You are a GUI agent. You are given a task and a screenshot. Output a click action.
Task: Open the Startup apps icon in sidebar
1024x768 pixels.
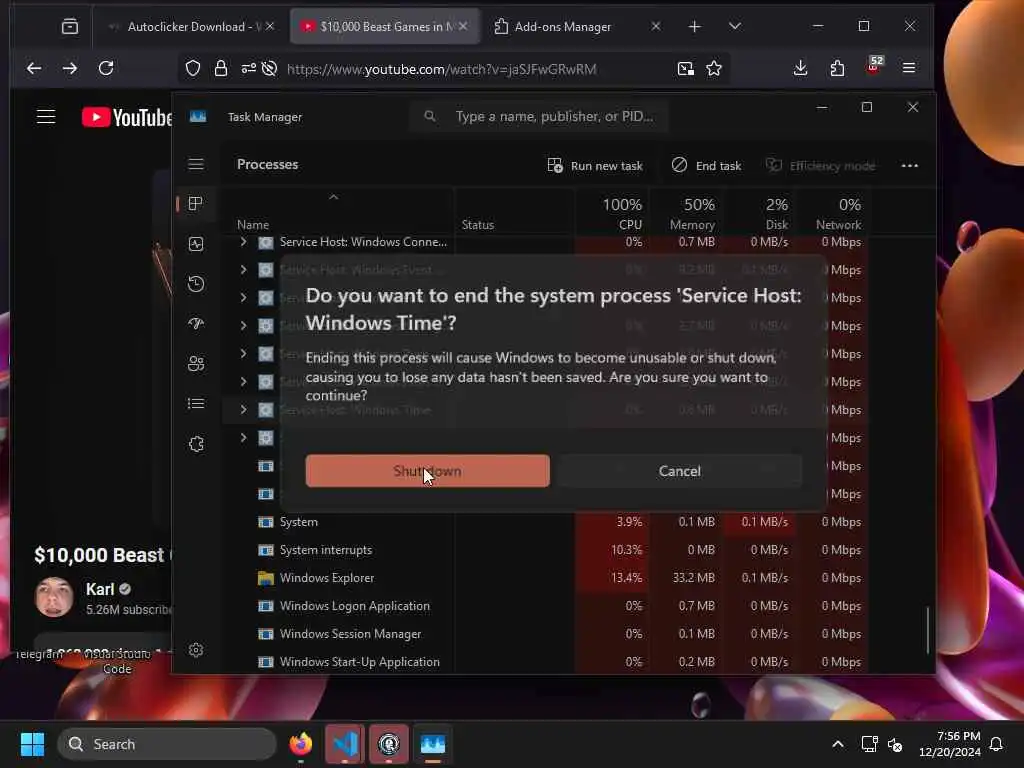pyautogui.click(x=196, y=324)
